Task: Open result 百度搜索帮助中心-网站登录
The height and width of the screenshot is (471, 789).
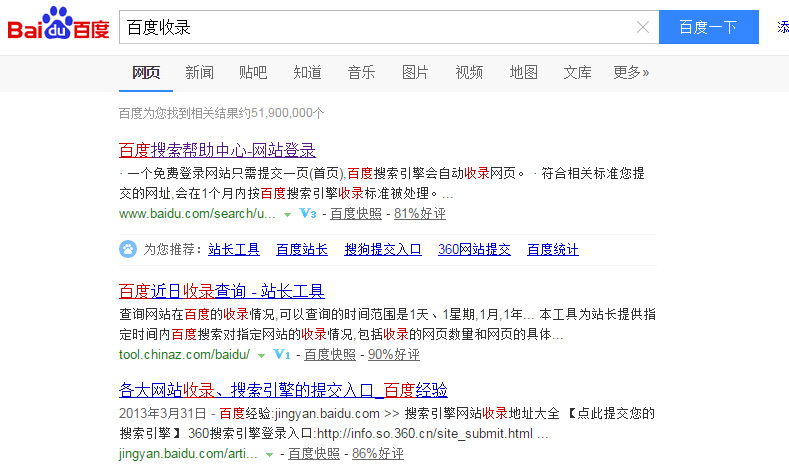Action: (217, 150)
